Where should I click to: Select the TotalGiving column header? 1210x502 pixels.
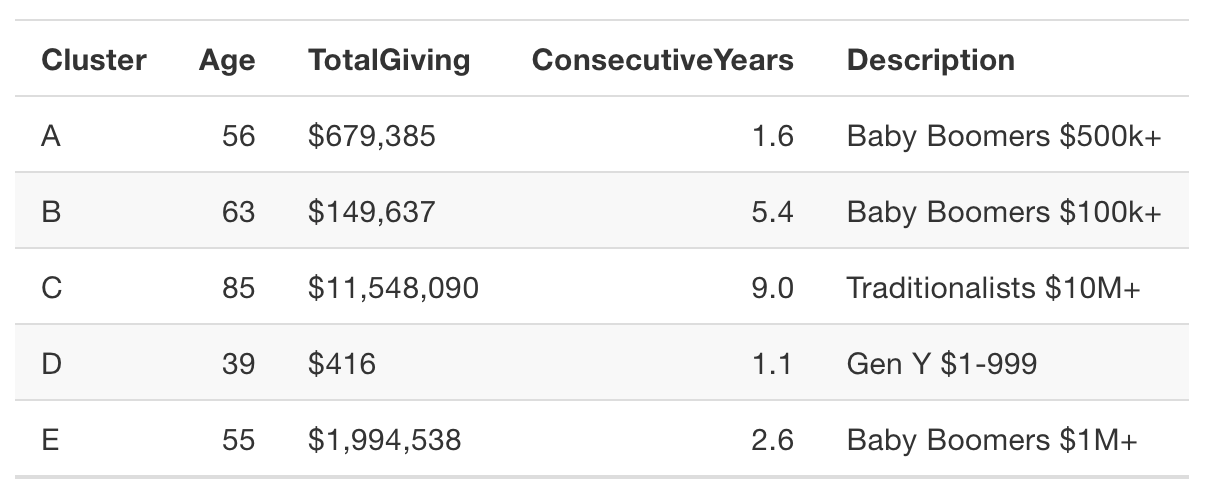pyautogui.click(x=389, y=60)
